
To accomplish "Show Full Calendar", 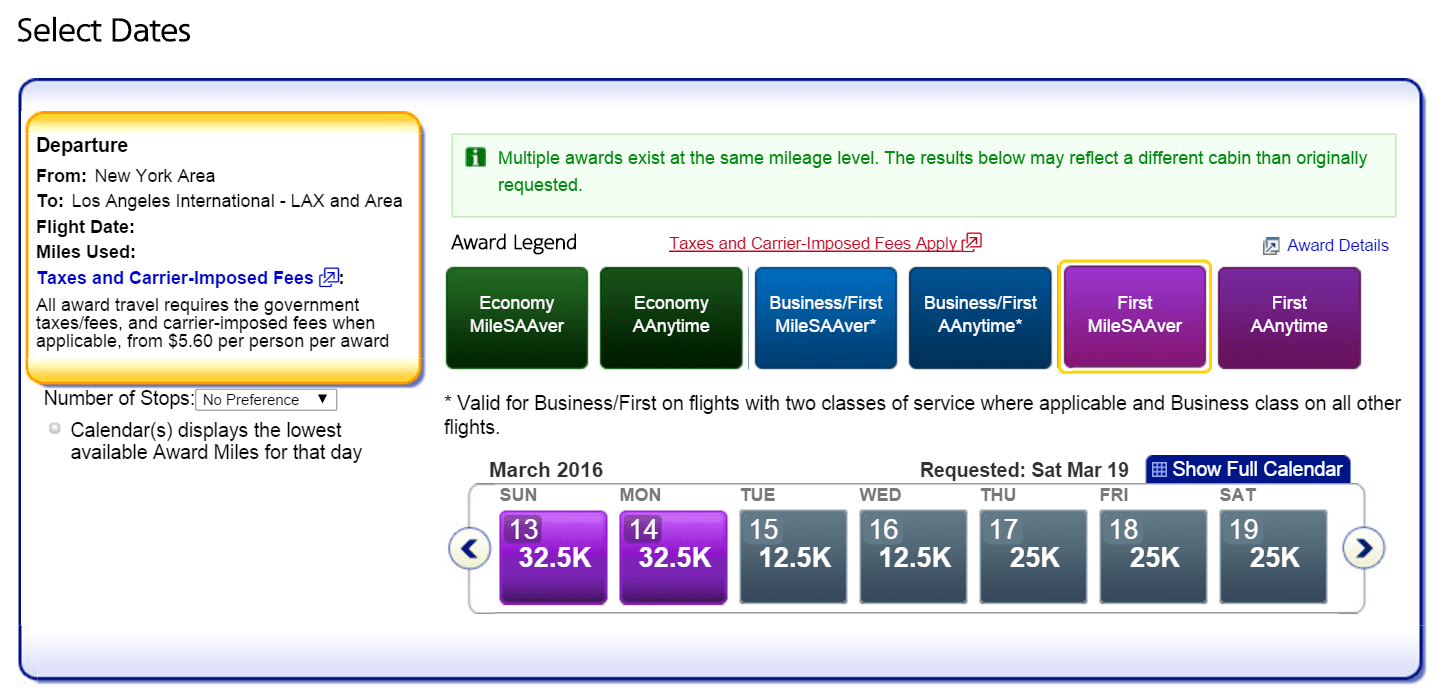I will point(1248,469).
